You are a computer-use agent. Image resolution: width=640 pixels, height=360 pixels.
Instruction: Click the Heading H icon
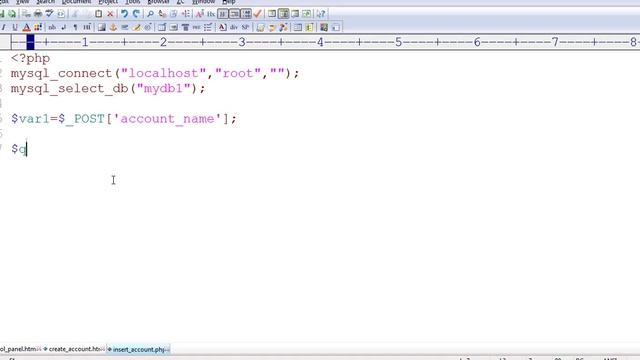pyautogui.click(x=87, y=27)
